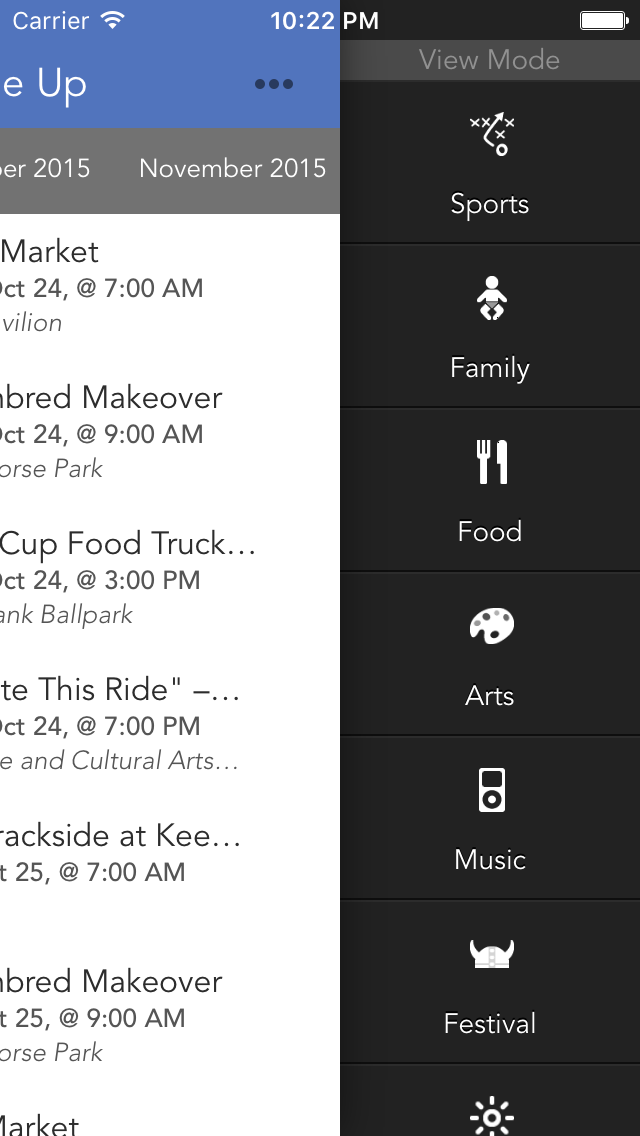Switch to November 2015 tab
Viewport: 640px width, 1136px height.
(233, 168)
